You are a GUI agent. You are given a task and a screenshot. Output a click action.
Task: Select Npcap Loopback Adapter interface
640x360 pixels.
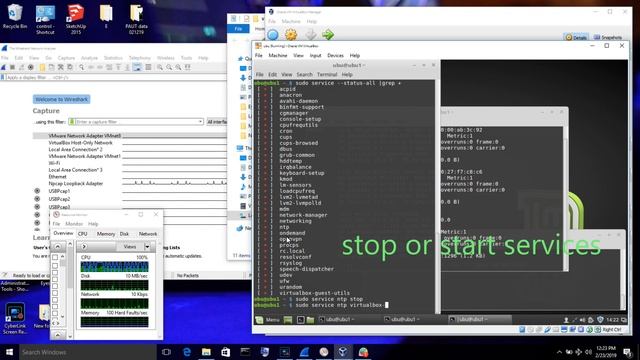point(76,183)
